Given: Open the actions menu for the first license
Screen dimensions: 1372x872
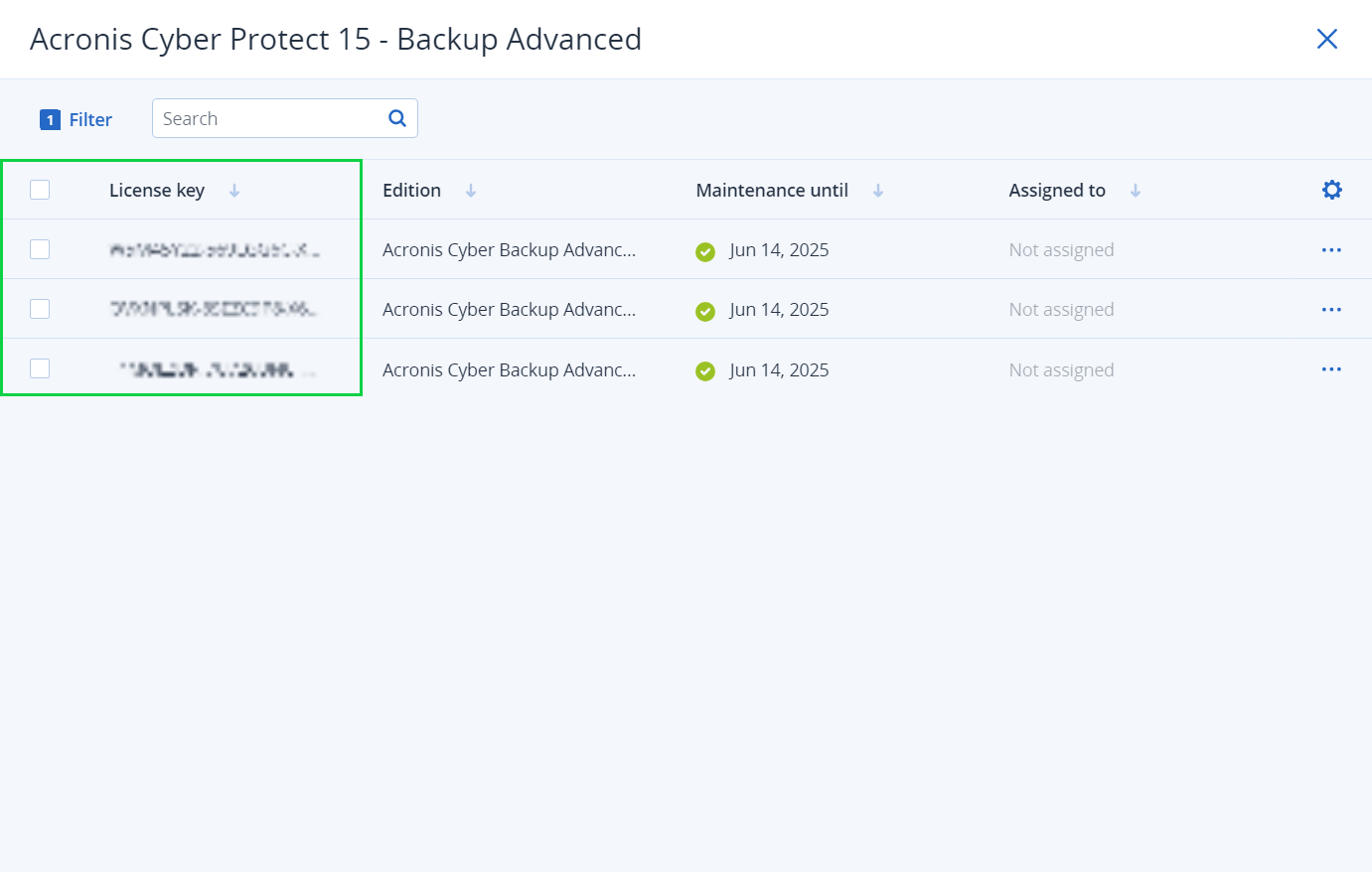Looking at the screenshot, I should pyautogui.click(x=1331, y=249).
